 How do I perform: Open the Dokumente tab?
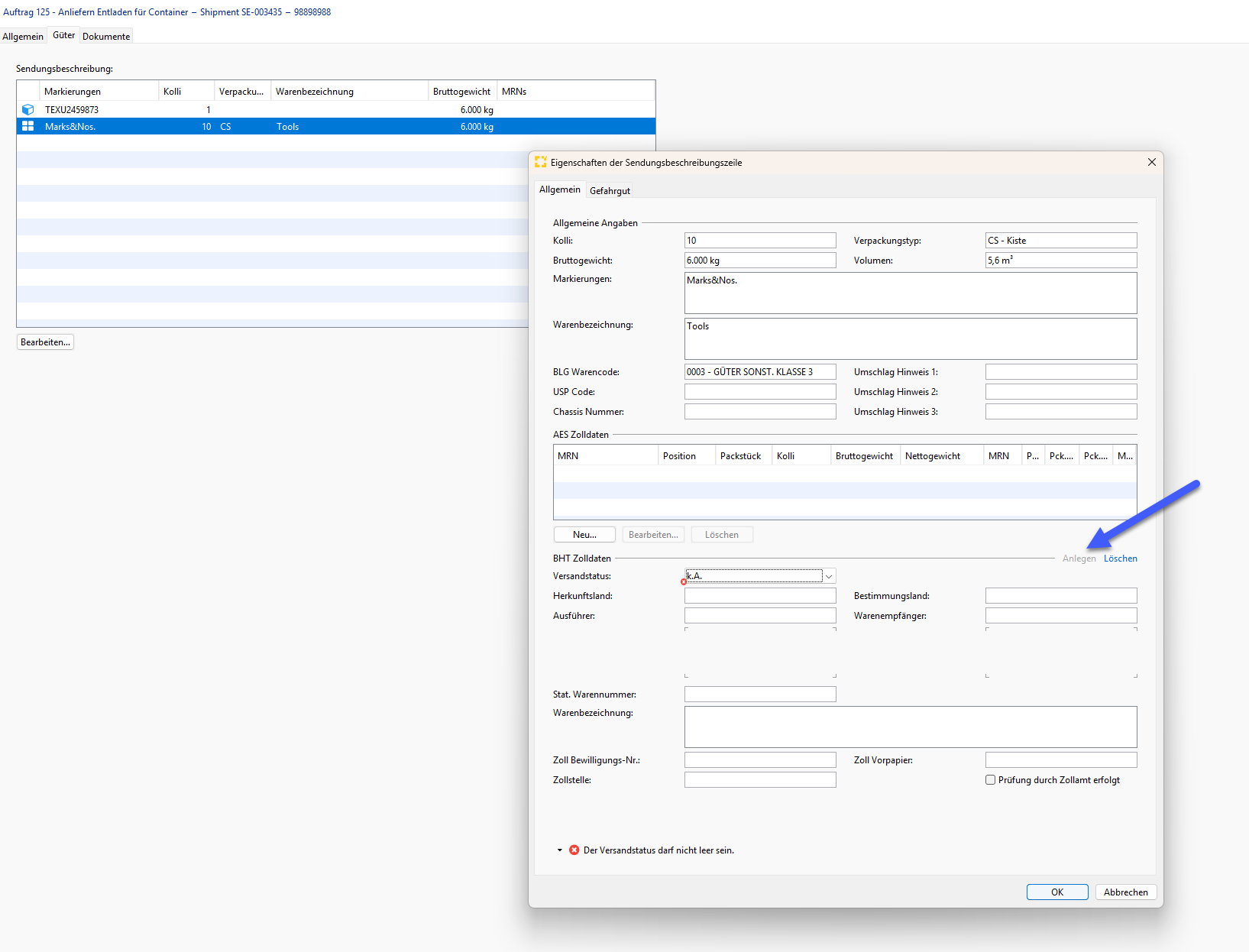click(x=106, y=37)
